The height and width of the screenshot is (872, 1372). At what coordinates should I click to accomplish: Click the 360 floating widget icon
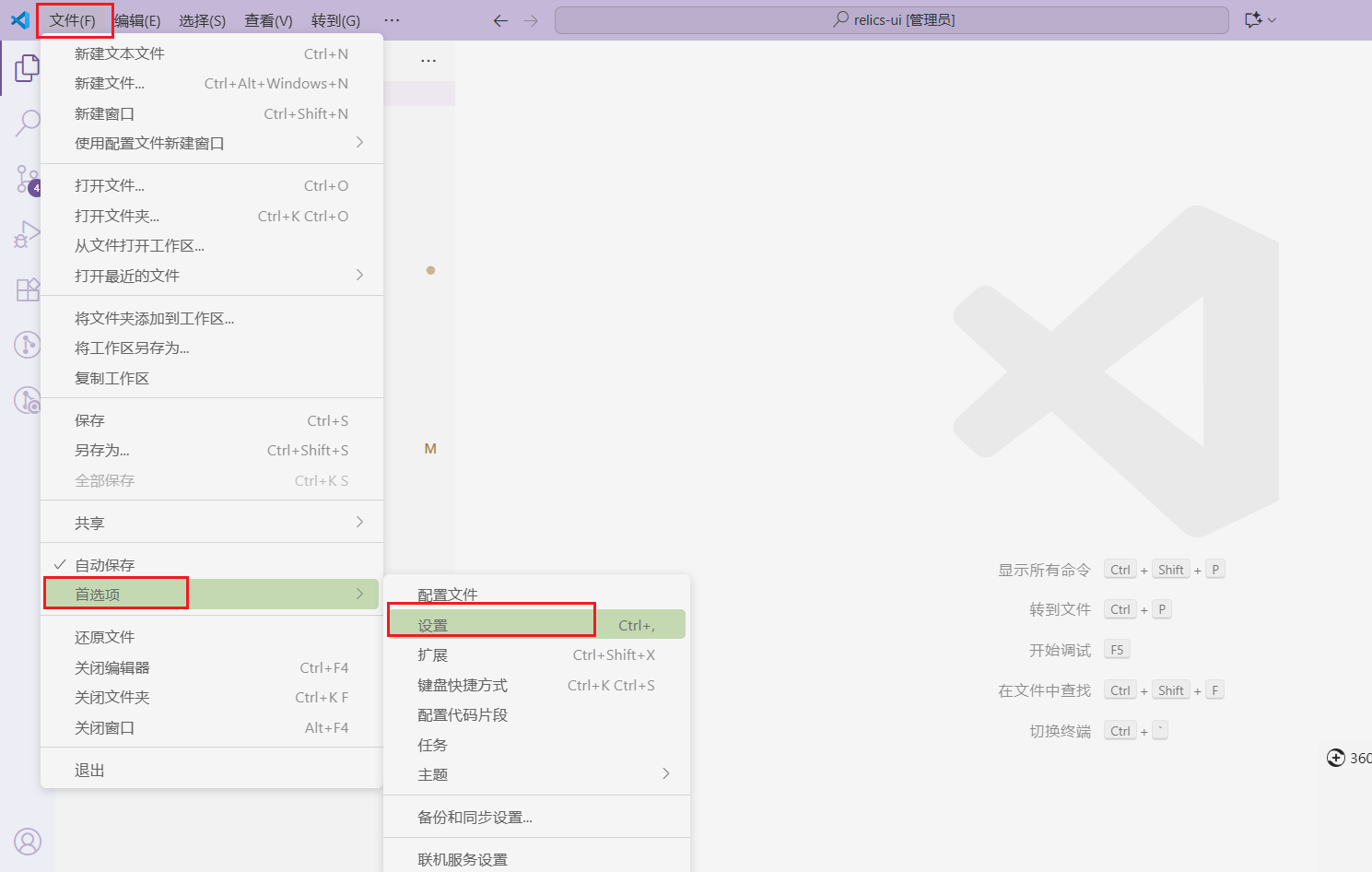pos(1335,758)
